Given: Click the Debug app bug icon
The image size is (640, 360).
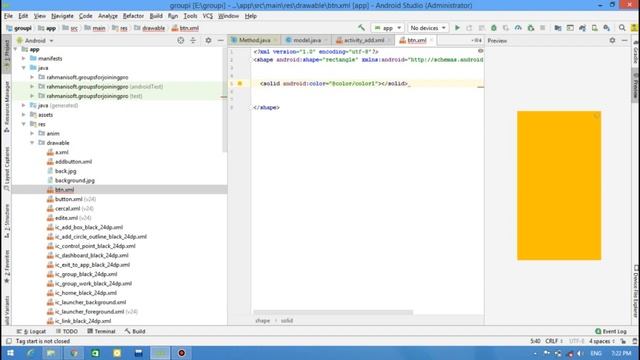Looking at the screenshot, I should click(x=493, y=28).
